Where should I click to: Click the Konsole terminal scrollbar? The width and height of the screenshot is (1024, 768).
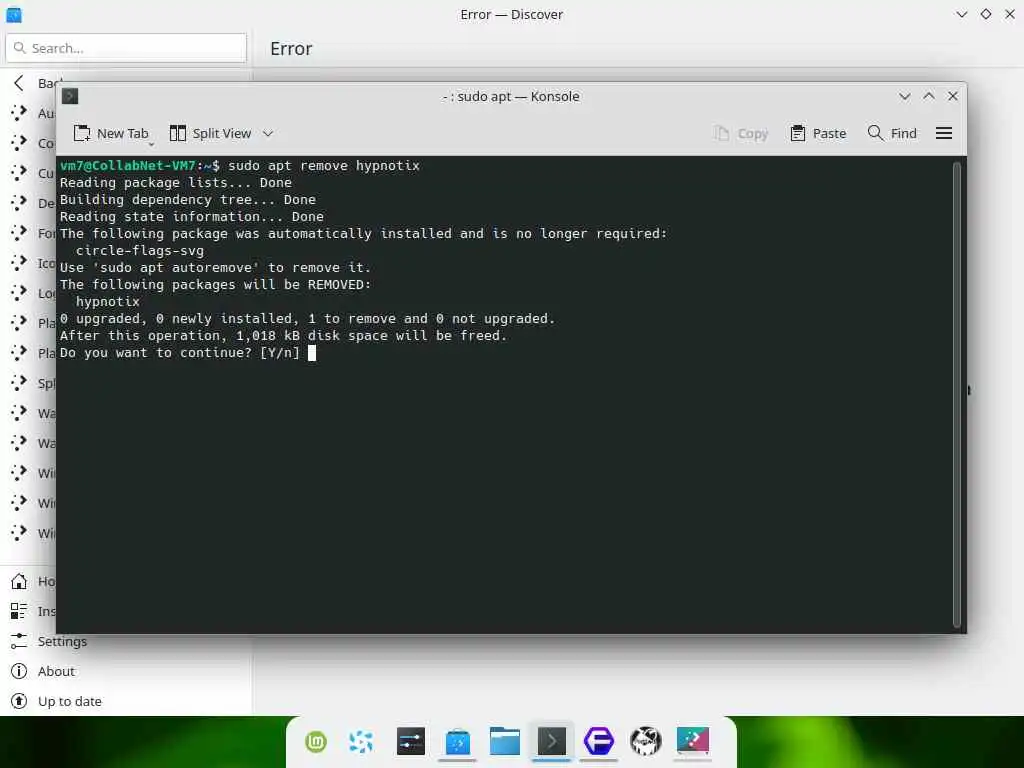click(x=957, y=394)
